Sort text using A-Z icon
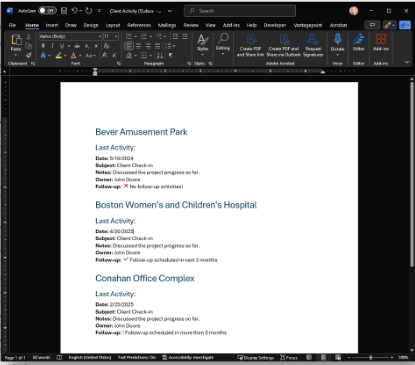Screen dimensions: 415x365 160,55
